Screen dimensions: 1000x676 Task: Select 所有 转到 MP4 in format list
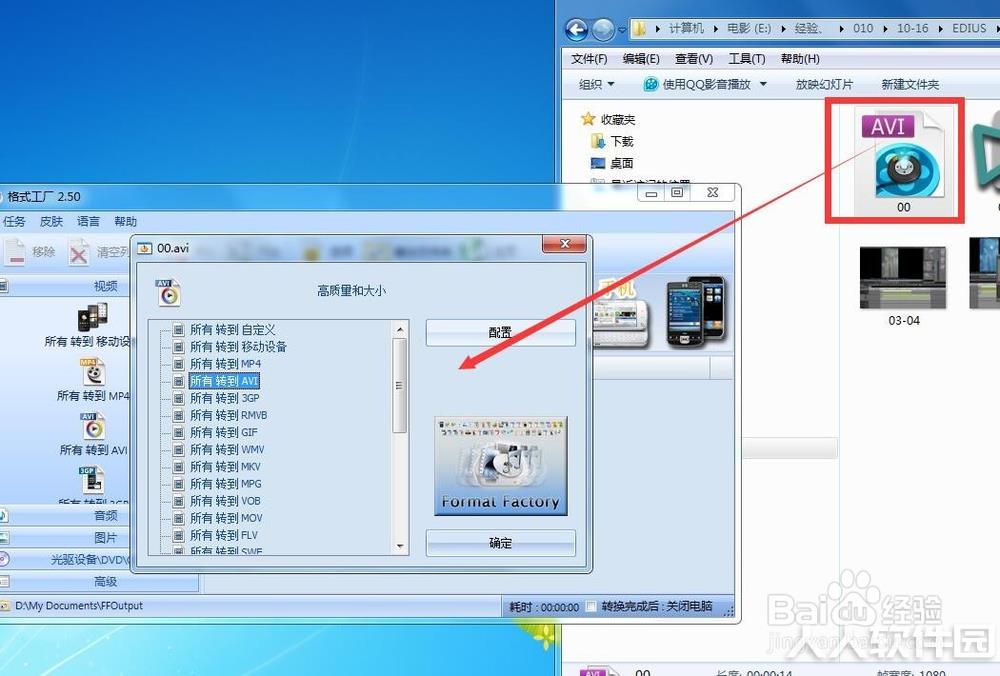(x=225, y=364)
